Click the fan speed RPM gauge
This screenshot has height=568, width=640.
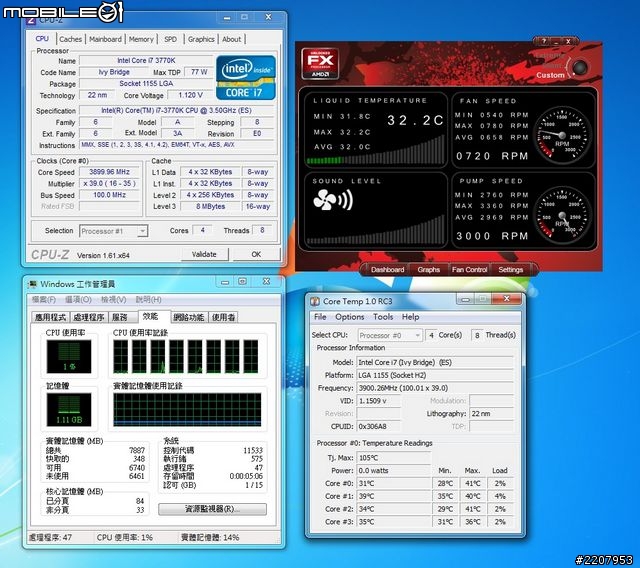coord(562,135)
